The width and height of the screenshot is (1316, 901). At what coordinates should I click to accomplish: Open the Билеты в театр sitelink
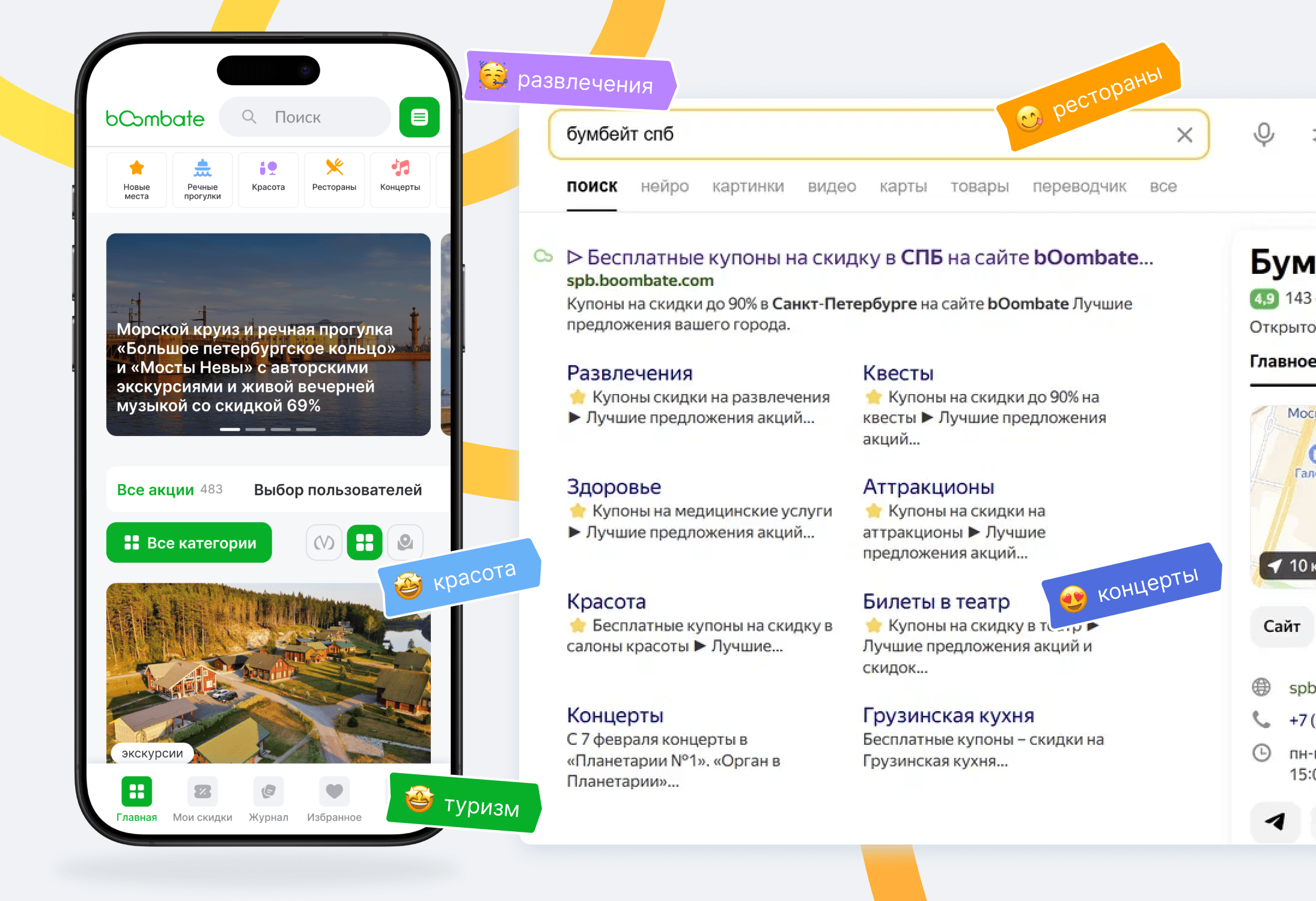[936, 601]
